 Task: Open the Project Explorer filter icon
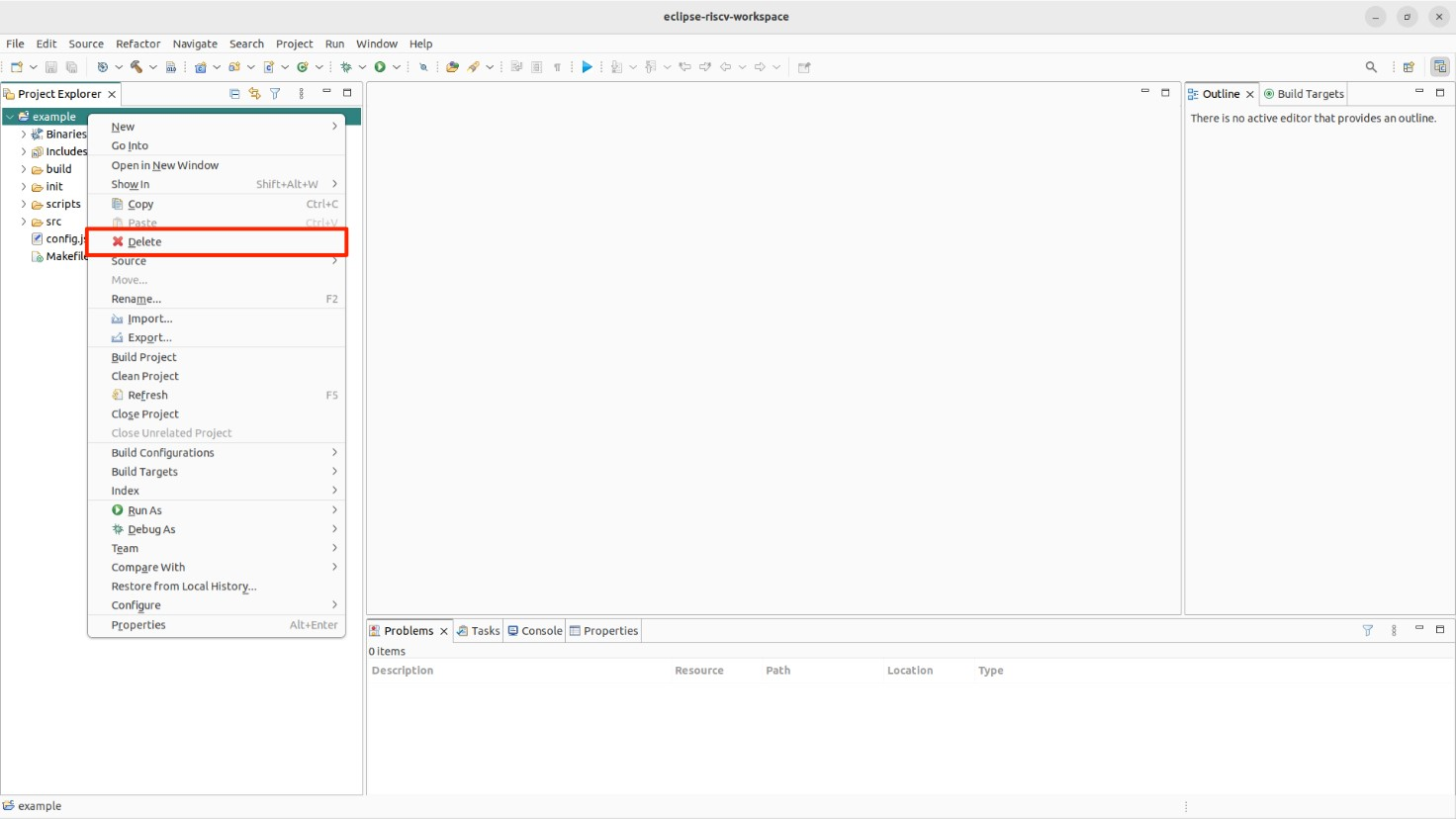point(275,93)
